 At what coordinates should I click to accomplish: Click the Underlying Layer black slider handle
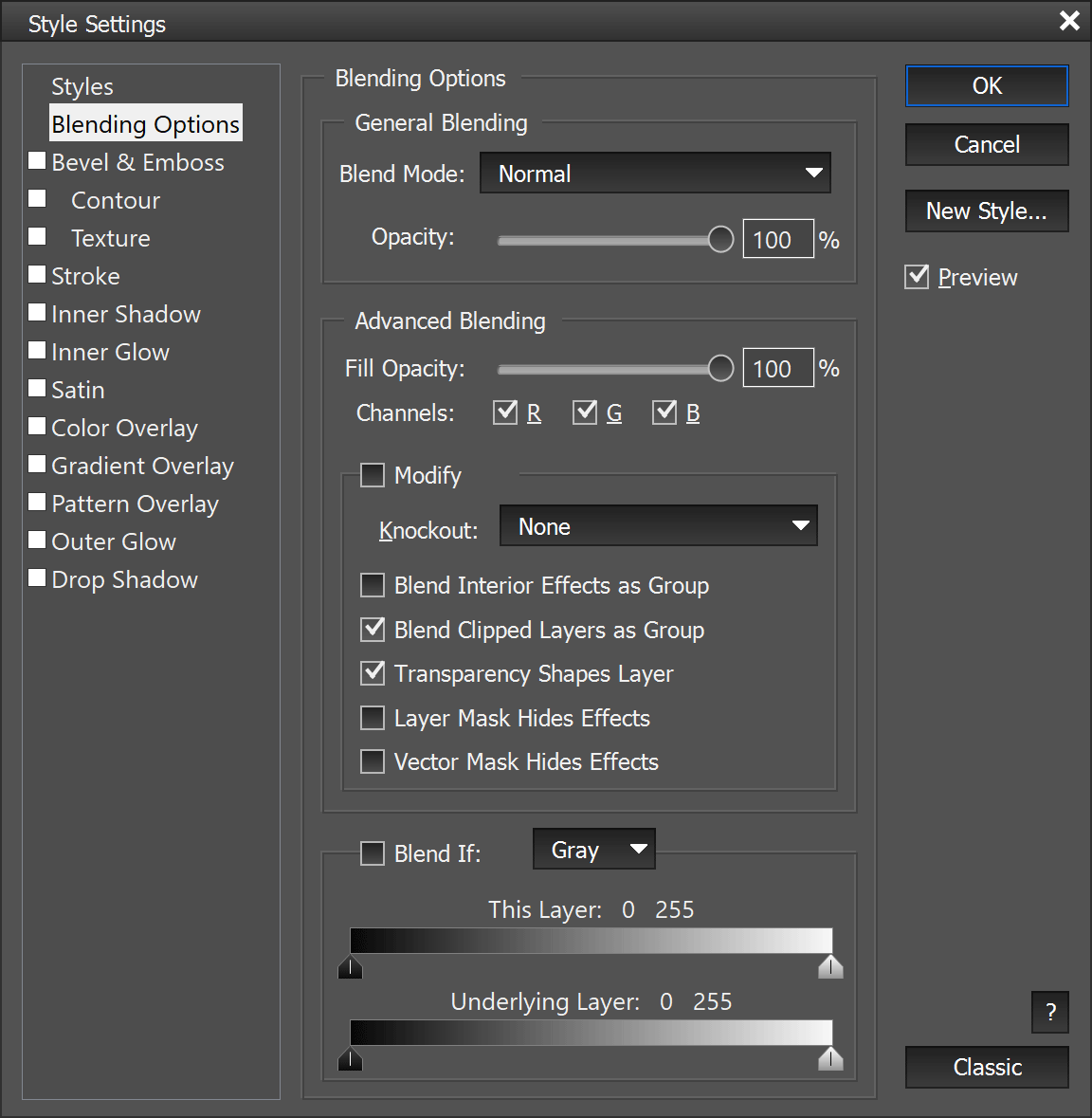[x=351, y=1059]
